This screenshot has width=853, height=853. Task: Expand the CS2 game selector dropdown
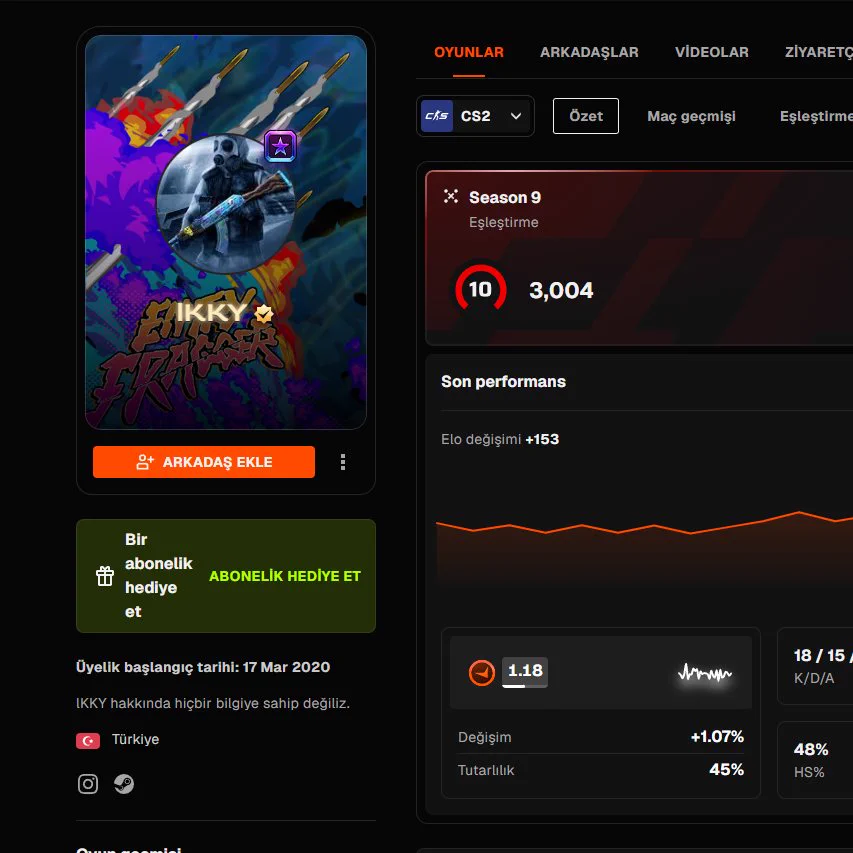pyautogui.click(x=475, y=116)
